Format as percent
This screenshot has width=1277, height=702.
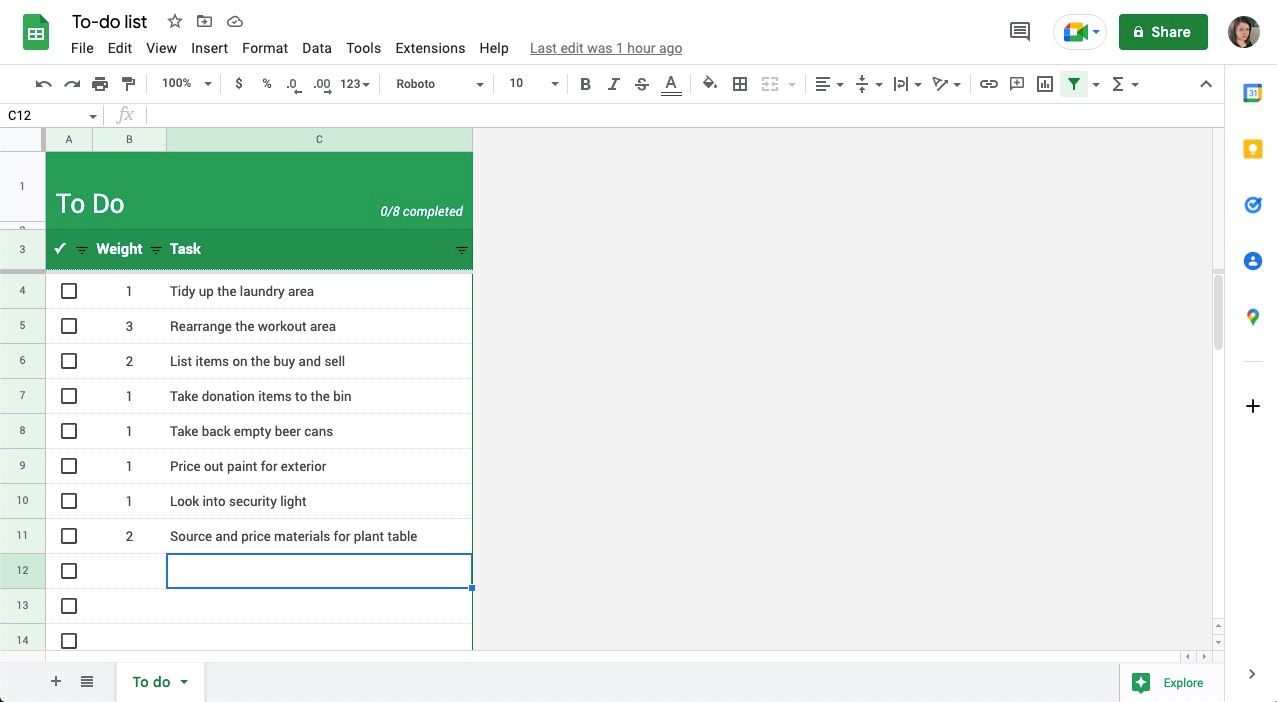pyautogui.click(x=267, y=84)
